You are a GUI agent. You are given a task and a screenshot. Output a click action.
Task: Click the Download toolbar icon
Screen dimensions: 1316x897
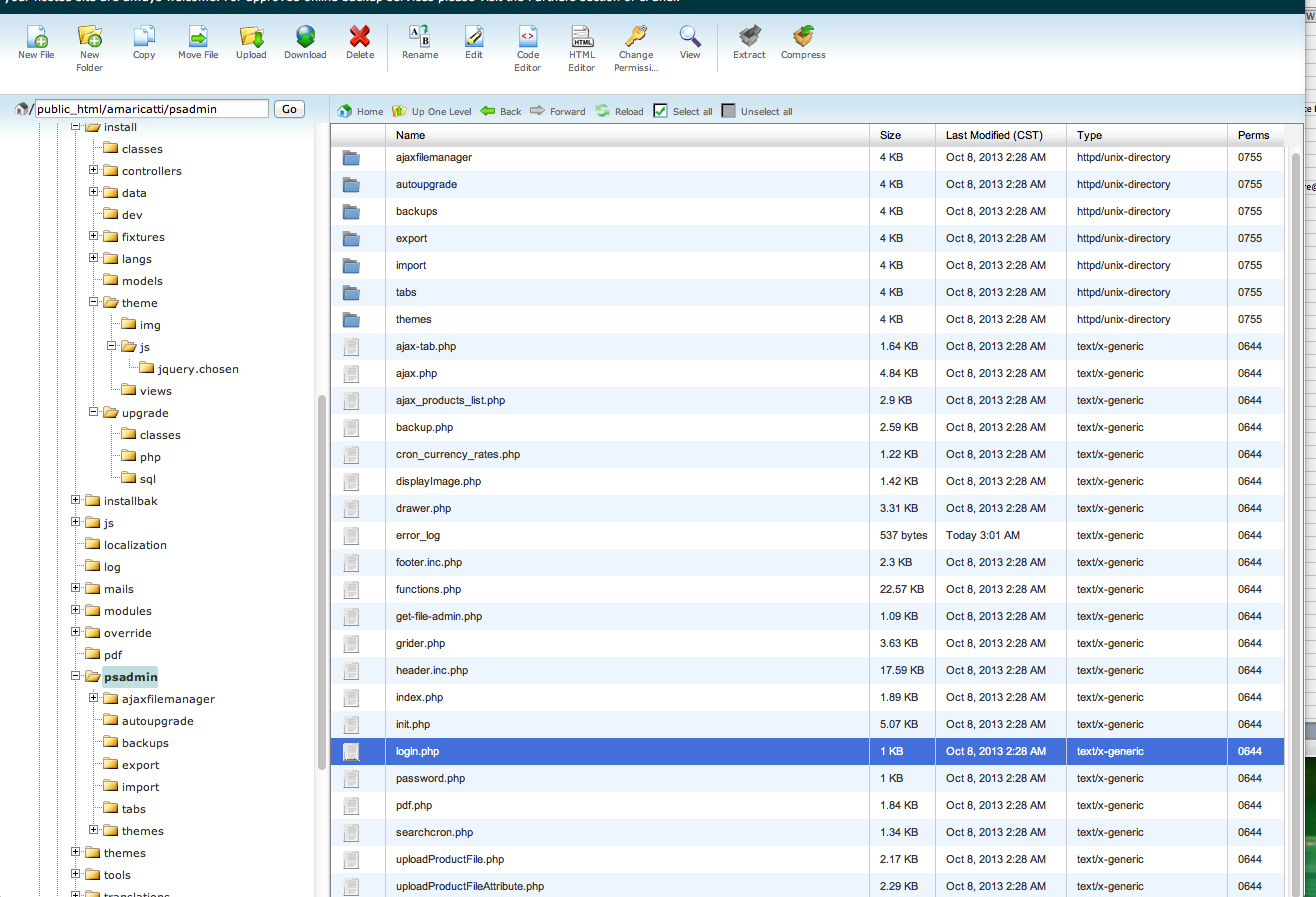tap(305, 37)
